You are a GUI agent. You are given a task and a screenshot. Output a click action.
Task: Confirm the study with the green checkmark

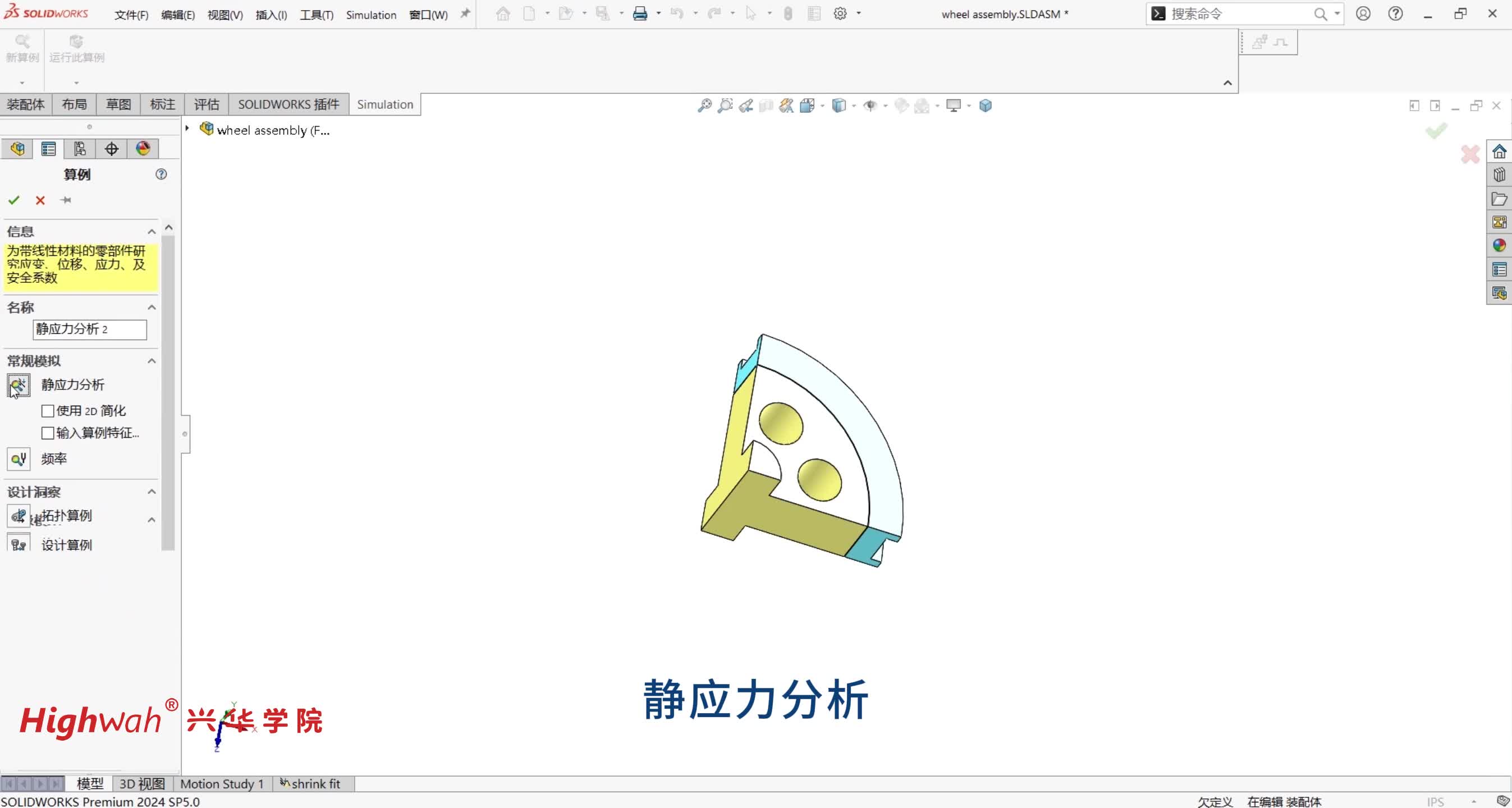[x=15, y=200]
